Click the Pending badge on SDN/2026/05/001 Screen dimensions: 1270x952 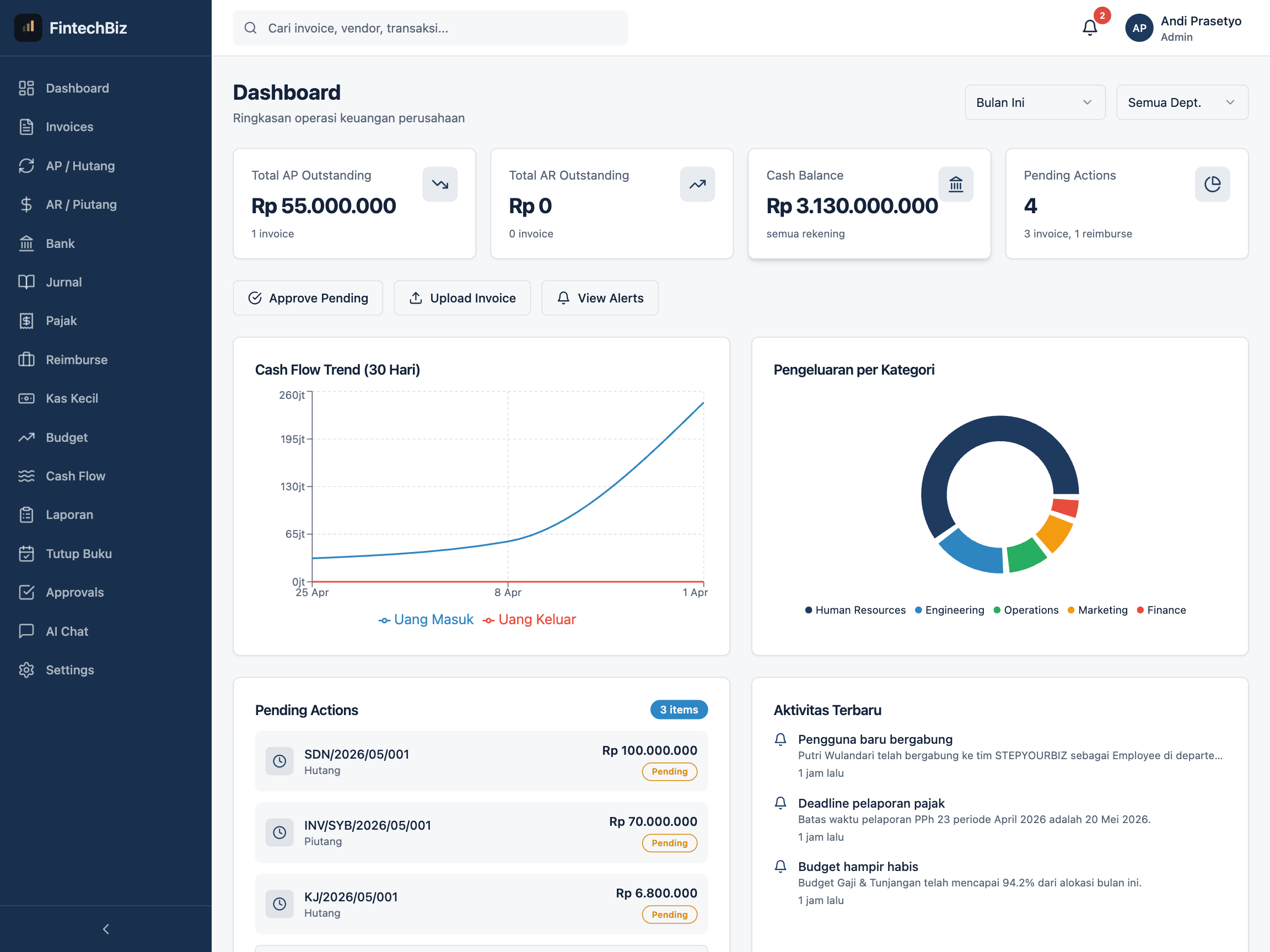point(669,772)
